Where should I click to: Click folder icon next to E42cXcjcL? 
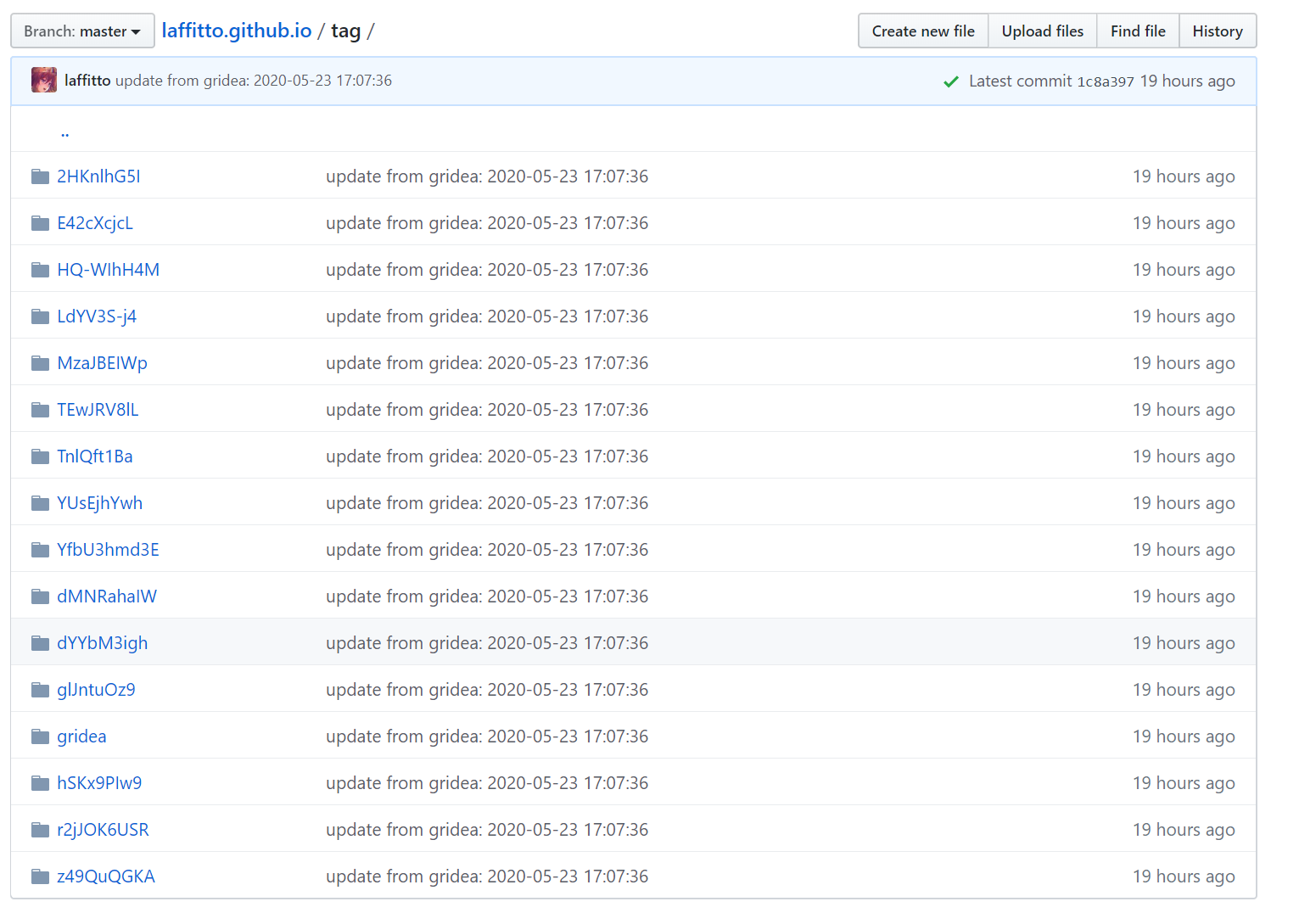tap(40, 223)
